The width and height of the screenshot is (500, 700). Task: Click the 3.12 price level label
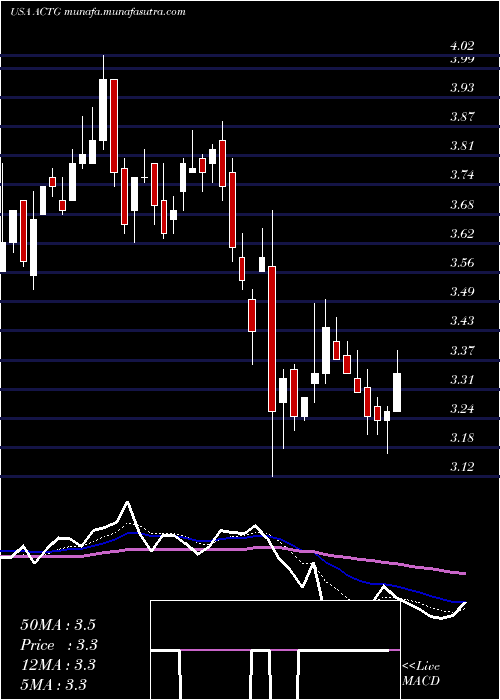point(462,467)
